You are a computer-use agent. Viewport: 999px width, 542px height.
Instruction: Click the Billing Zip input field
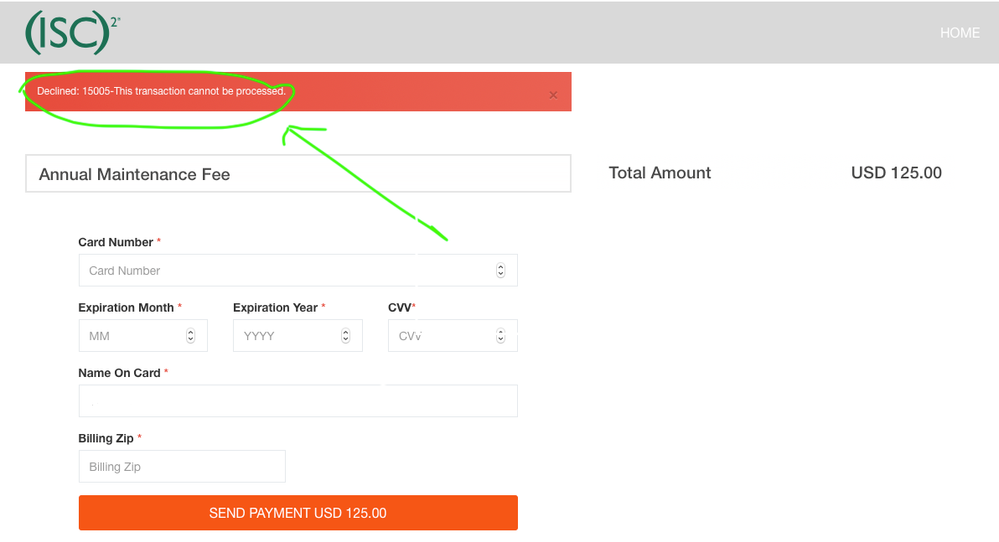click(182, 466)
